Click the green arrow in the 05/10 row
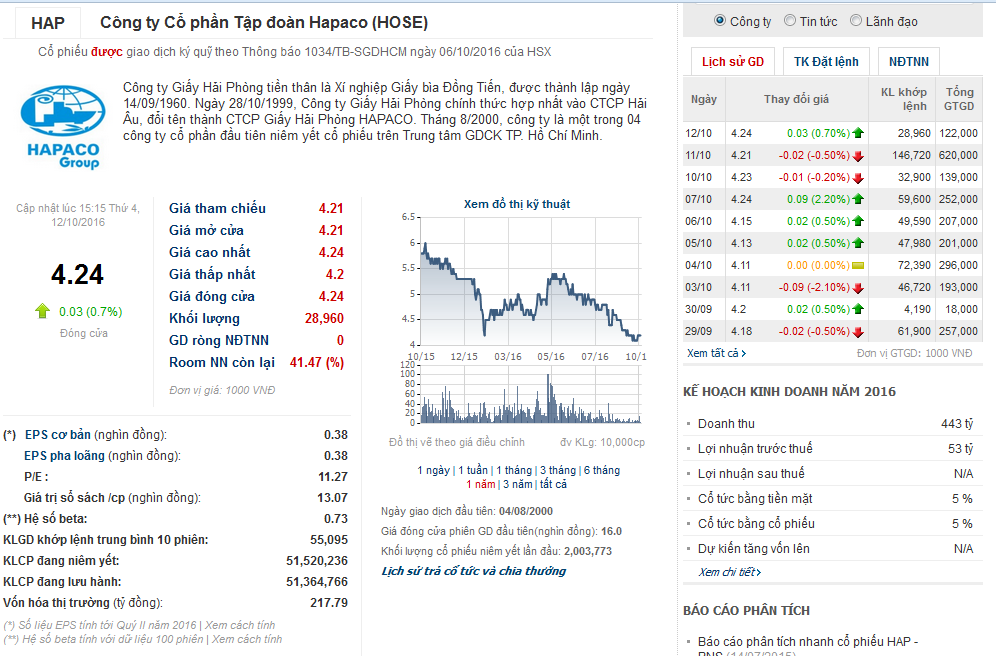Viewport: 996px width, 656px height. click(x=858, y=243)
